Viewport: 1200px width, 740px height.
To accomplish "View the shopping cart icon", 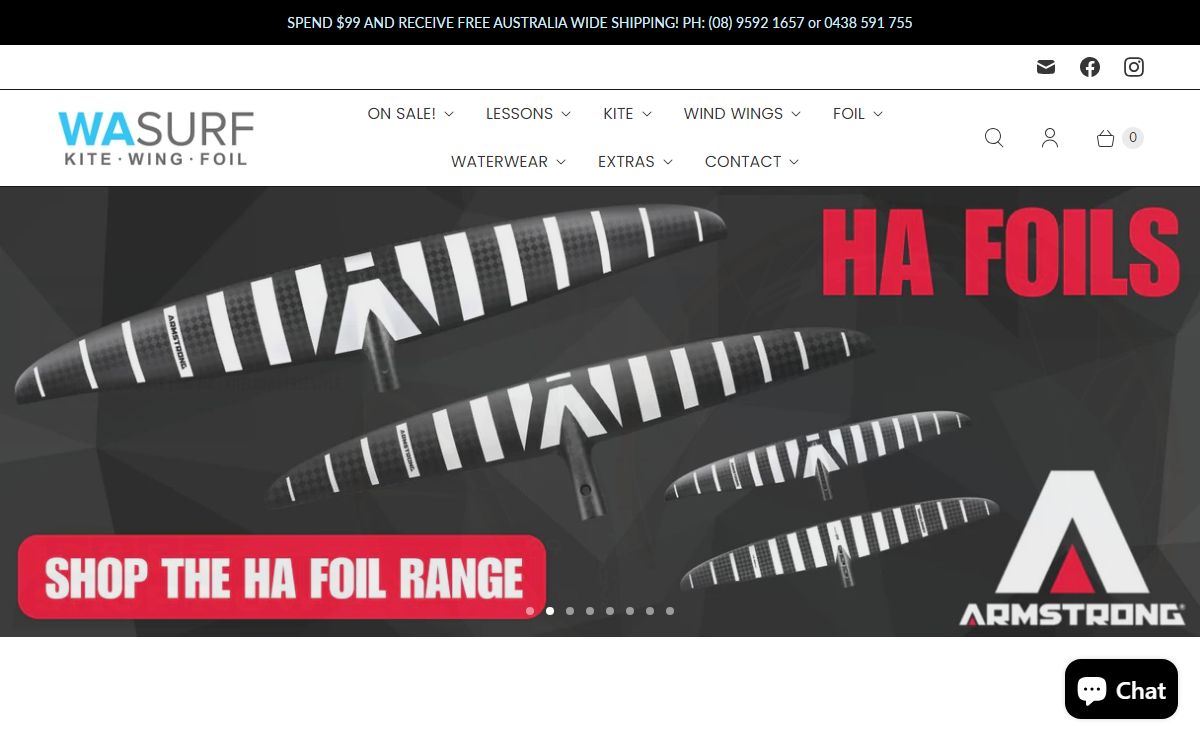I will [x=1106, y=138].
